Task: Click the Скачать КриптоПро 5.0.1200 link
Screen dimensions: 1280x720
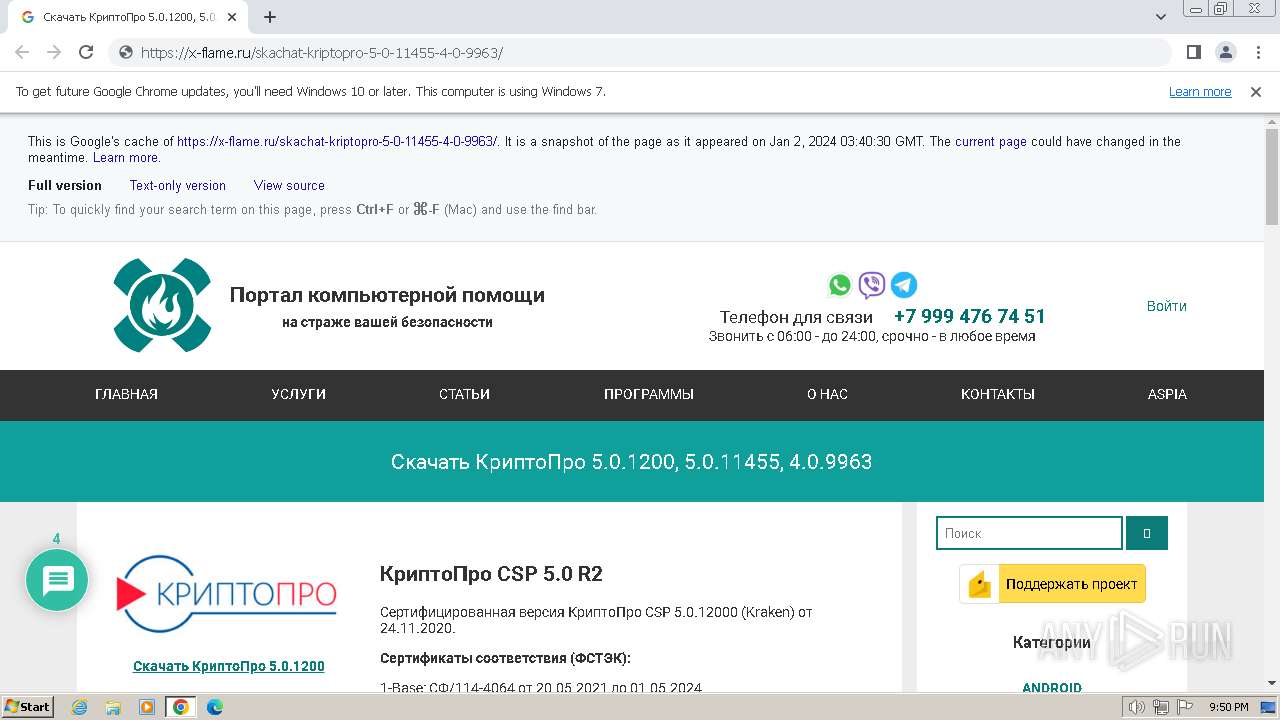Action: (x=228, y=666)
